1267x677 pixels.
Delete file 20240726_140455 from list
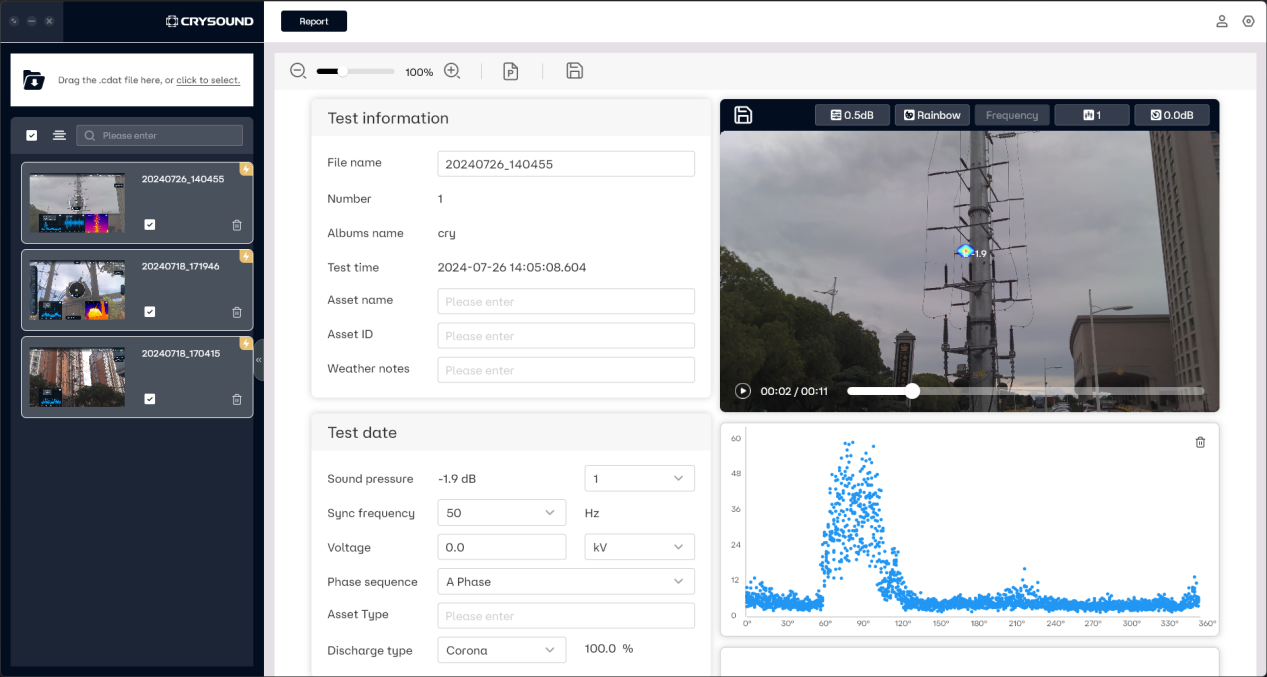point(237,225)
